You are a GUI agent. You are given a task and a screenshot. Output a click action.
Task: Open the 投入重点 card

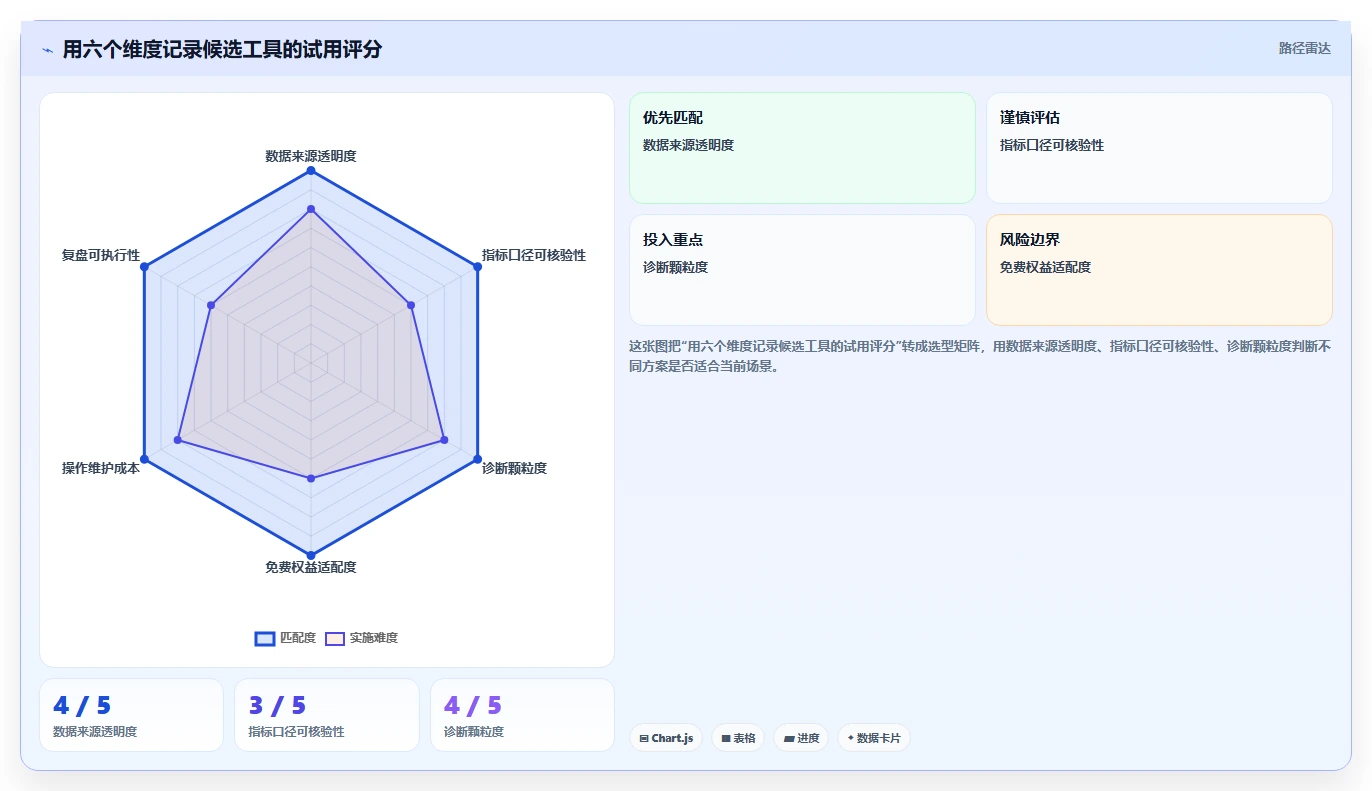(x=802, y=270)
